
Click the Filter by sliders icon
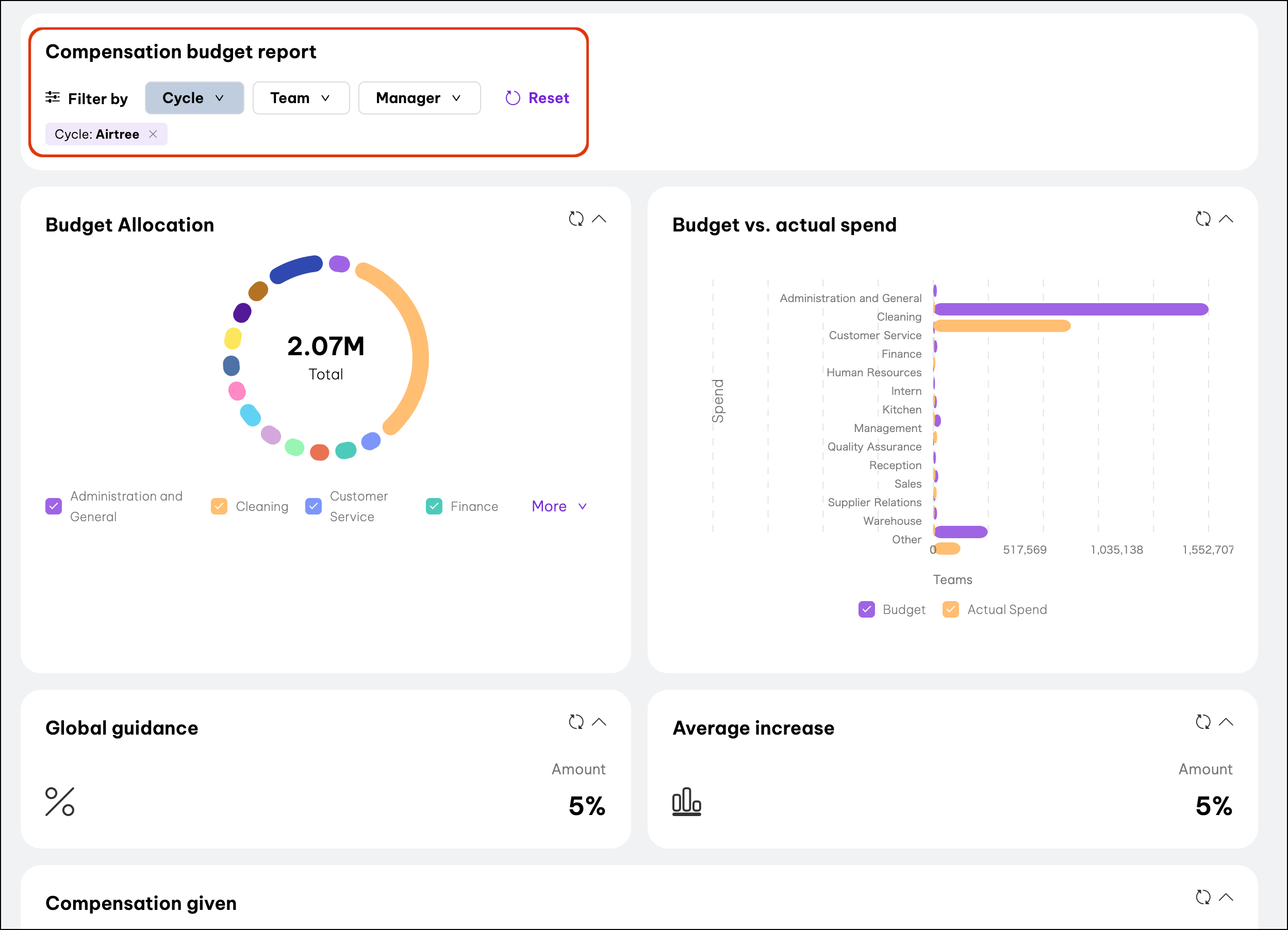53,97
